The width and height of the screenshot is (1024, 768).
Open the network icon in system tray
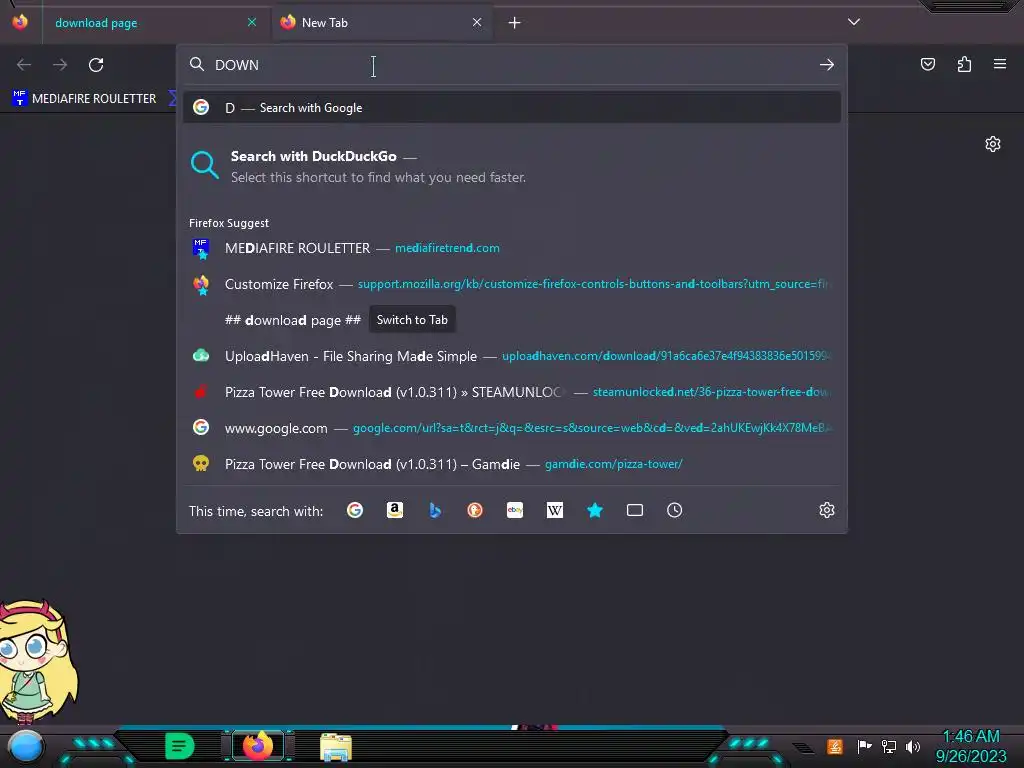click(889, 746)
